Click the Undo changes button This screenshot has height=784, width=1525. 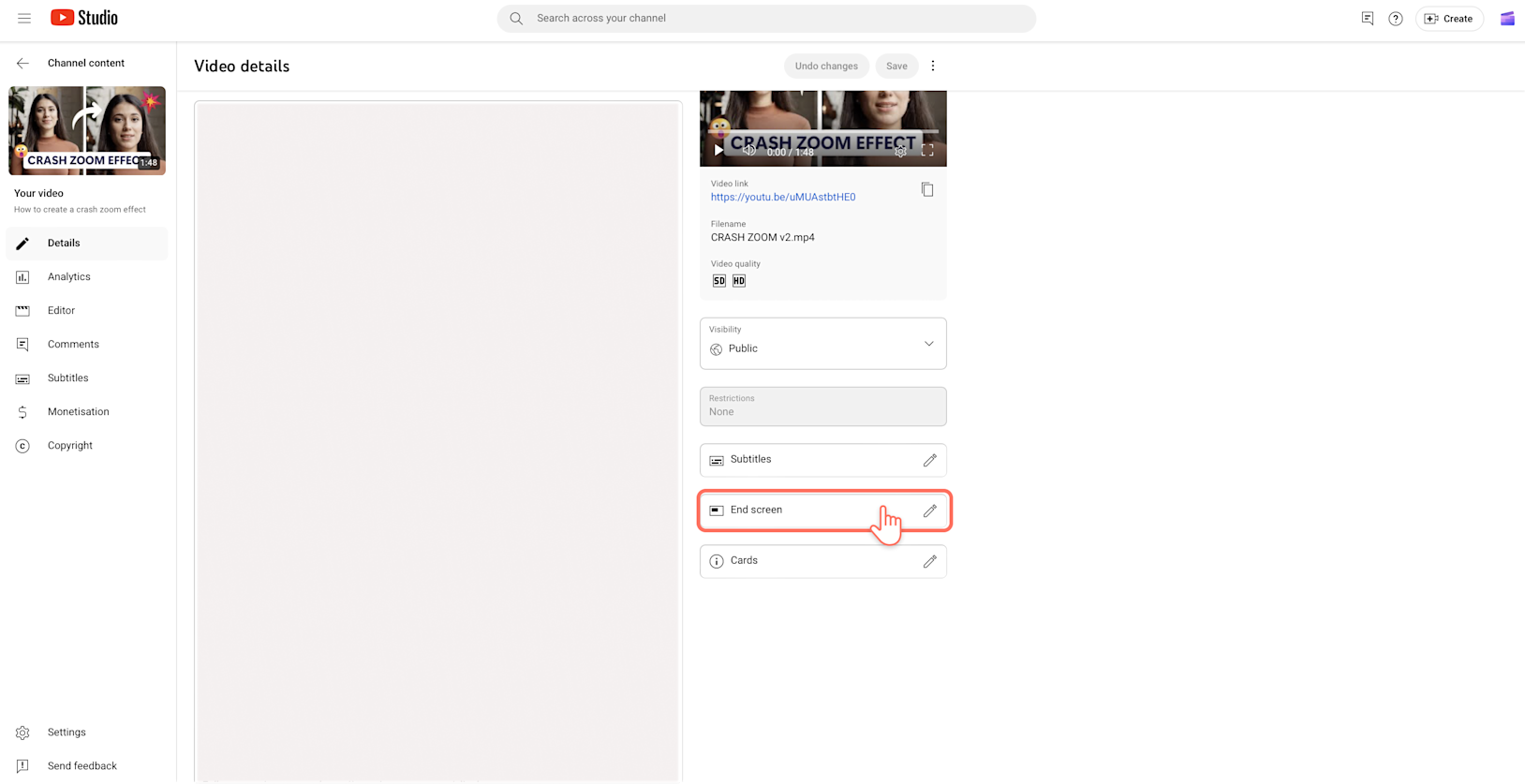tap(826, 66)
